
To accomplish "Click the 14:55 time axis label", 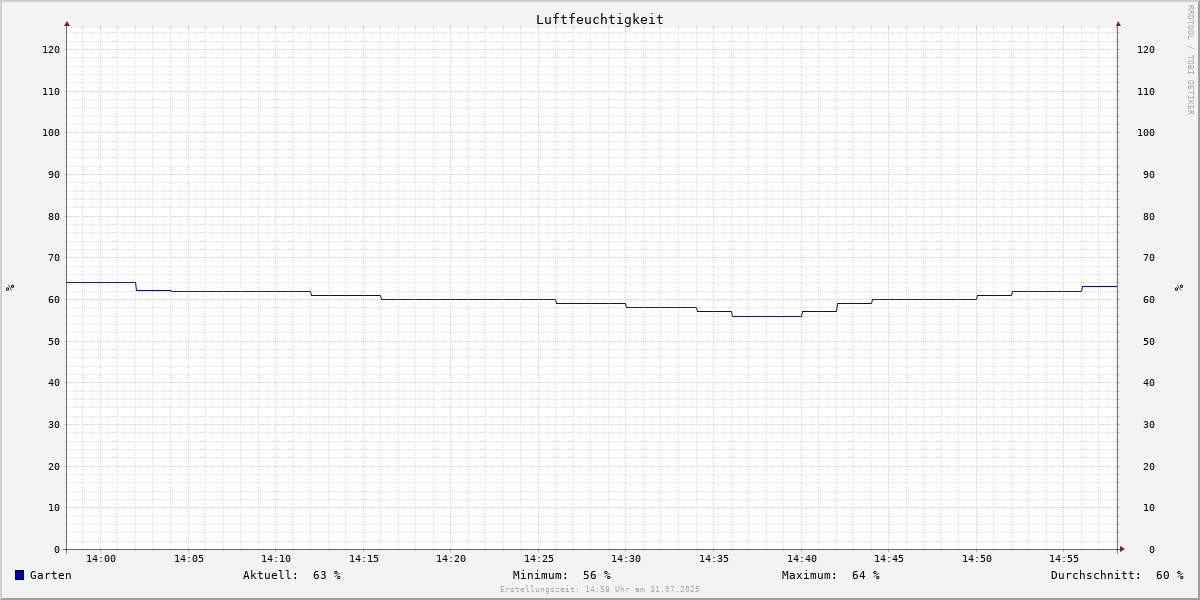I will (x=1064, y=559).
